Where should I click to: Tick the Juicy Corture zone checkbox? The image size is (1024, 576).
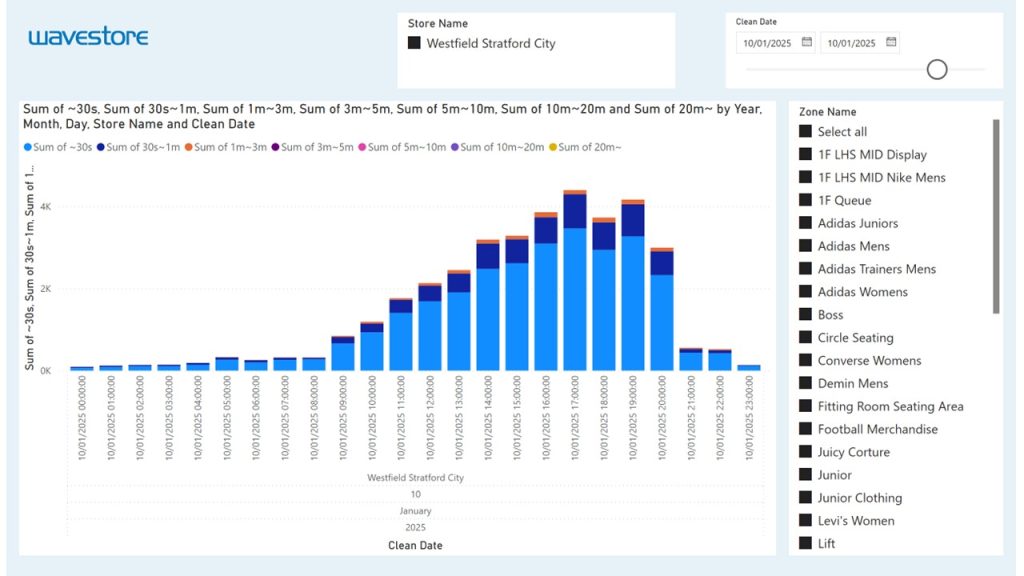[x=805, y=451]
